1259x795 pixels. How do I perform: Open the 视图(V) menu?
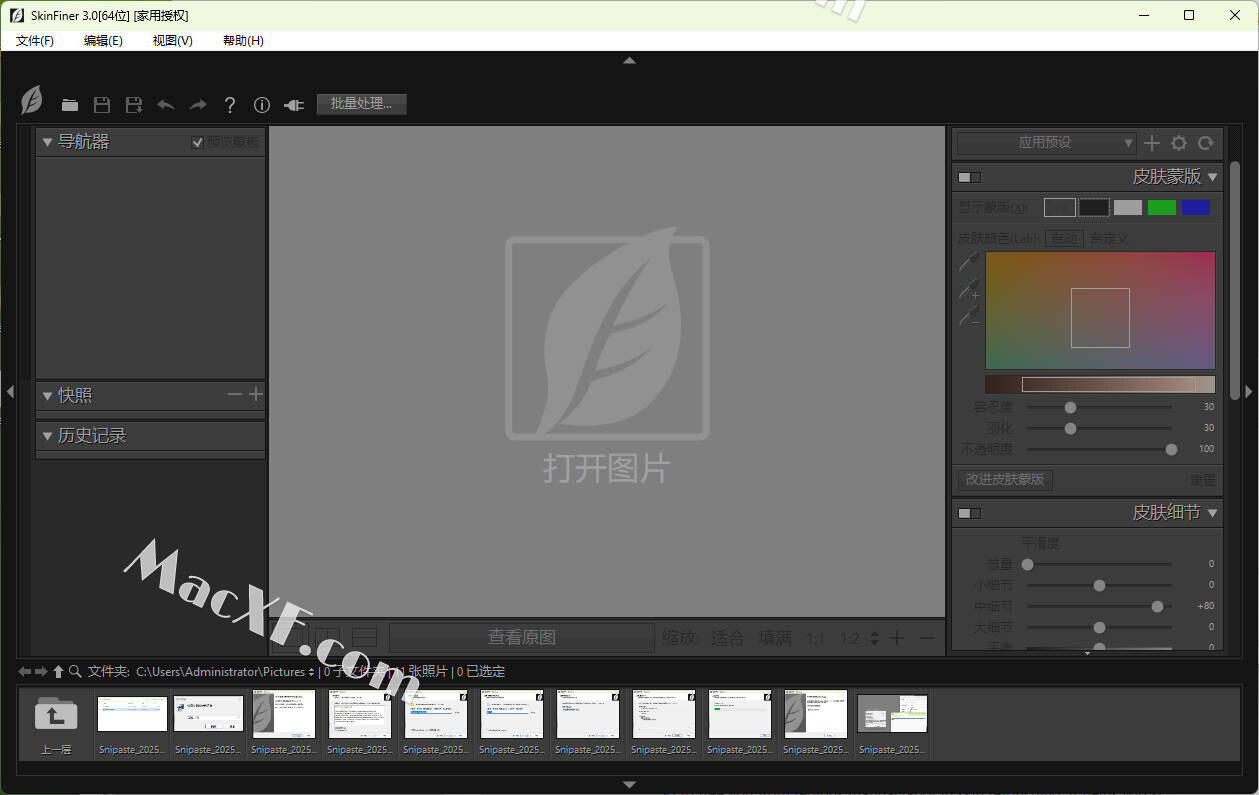[172, 40]
